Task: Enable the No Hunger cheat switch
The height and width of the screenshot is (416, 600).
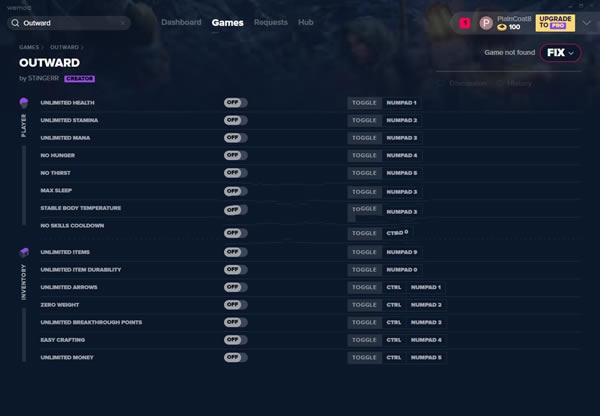Action: coord(235,156)
